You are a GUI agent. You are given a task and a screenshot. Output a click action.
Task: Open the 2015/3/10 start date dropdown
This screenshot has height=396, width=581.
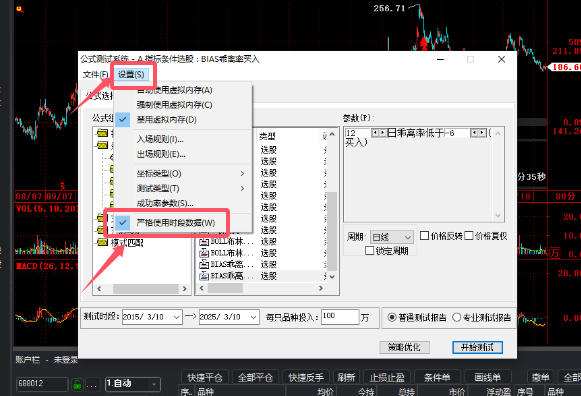point(177,317)
